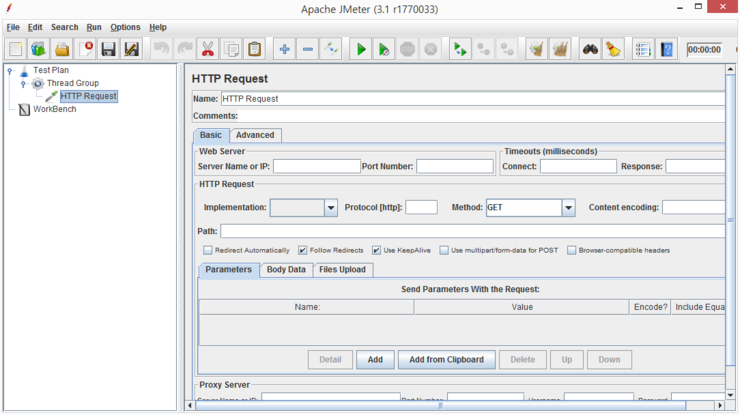Open the Templates icon
Viewport: 740px width, 415px height.
click(x=39, y=49)
